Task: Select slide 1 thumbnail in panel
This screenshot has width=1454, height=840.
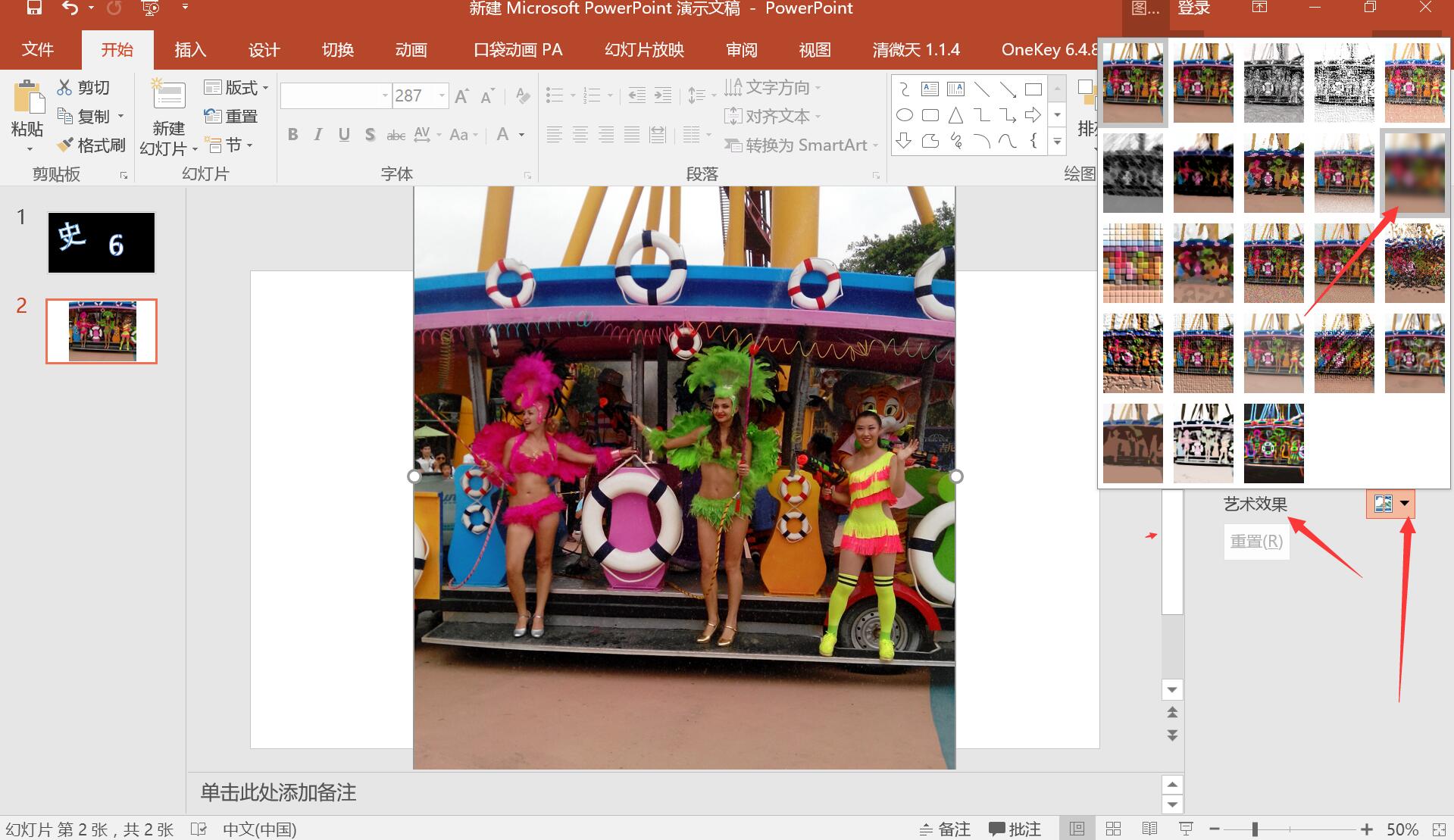Action: 102,242
